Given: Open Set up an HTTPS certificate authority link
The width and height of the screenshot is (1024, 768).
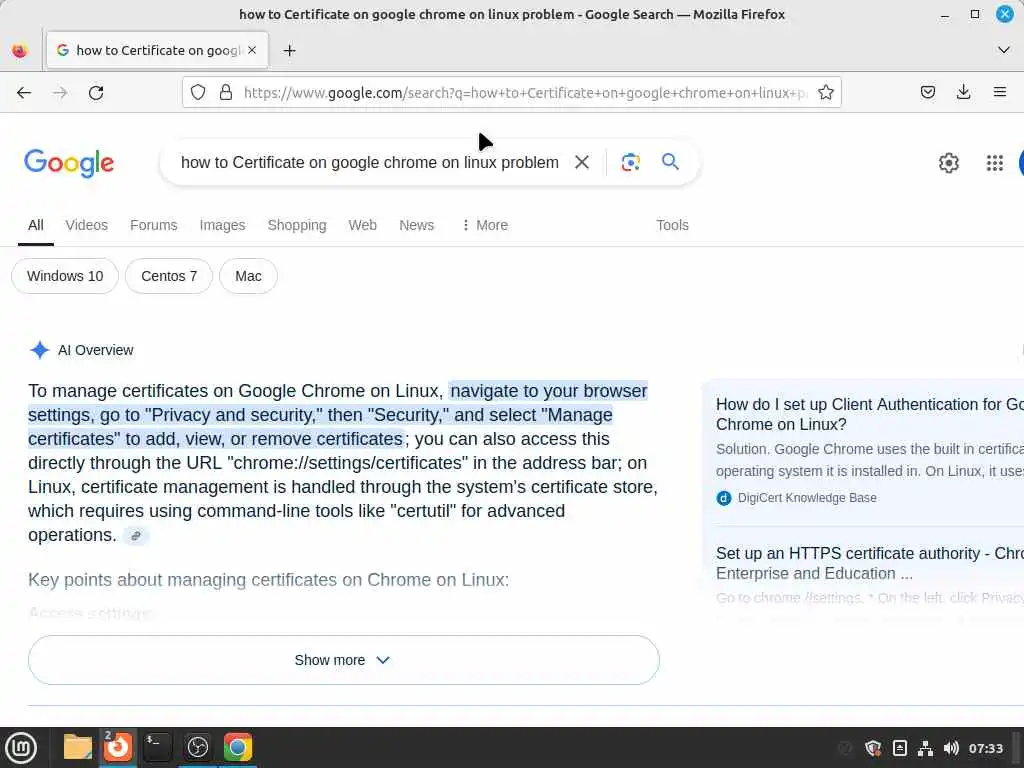Looking at the screenshot, I should click(869, 564).
